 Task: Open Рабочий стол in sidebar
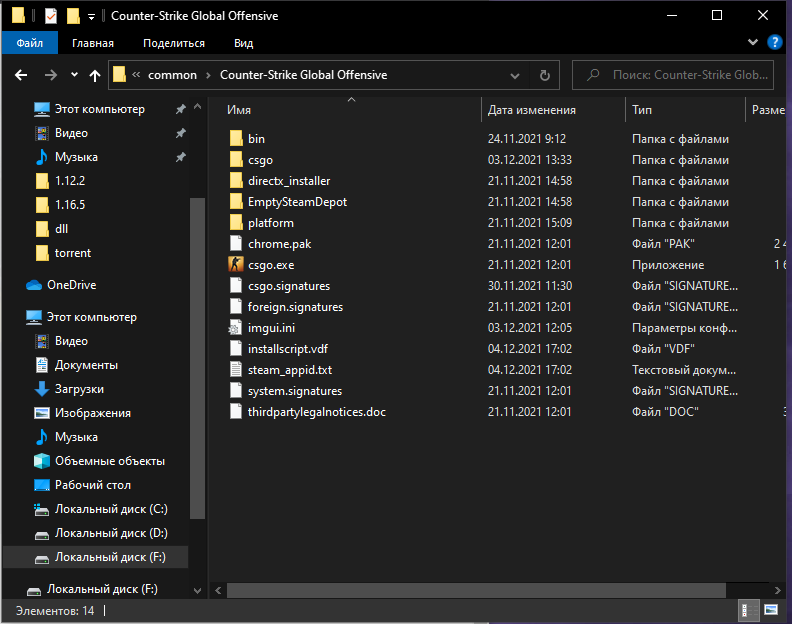click(x=82, y=485)
